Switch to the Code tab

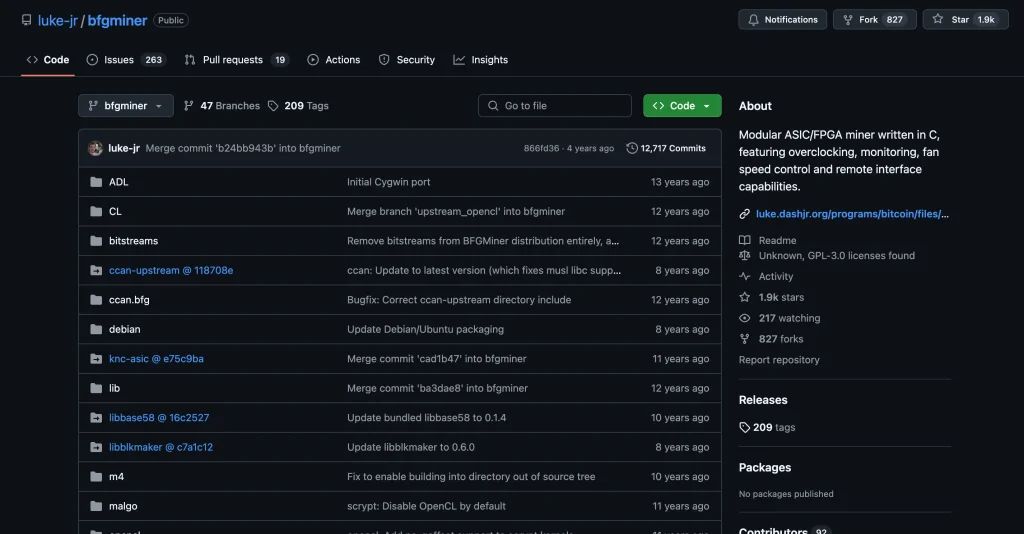click(48, 59)
